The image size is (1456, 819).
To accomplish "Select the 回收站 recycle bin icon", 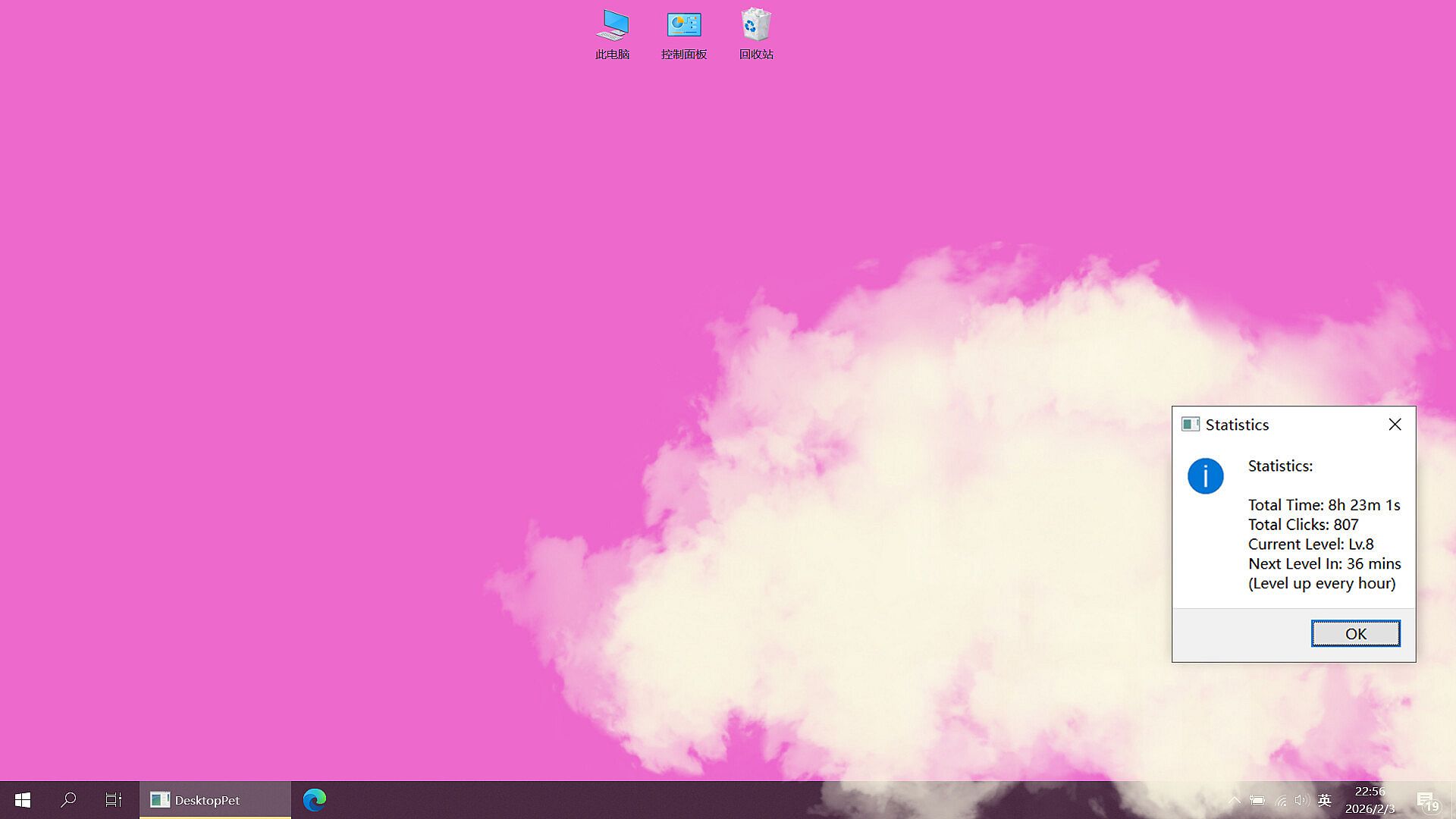I will (x=755, y=33).
